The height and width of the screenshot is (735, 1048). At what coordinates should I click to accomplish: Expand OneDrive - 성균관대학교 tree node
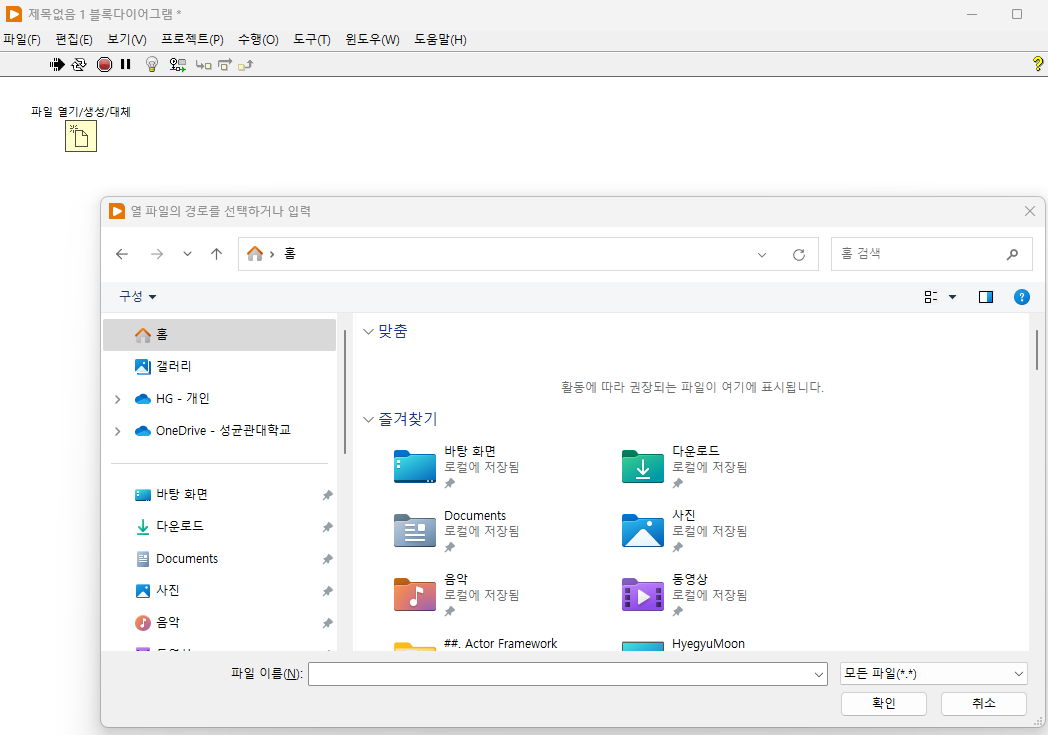click(x=118, y=431)
